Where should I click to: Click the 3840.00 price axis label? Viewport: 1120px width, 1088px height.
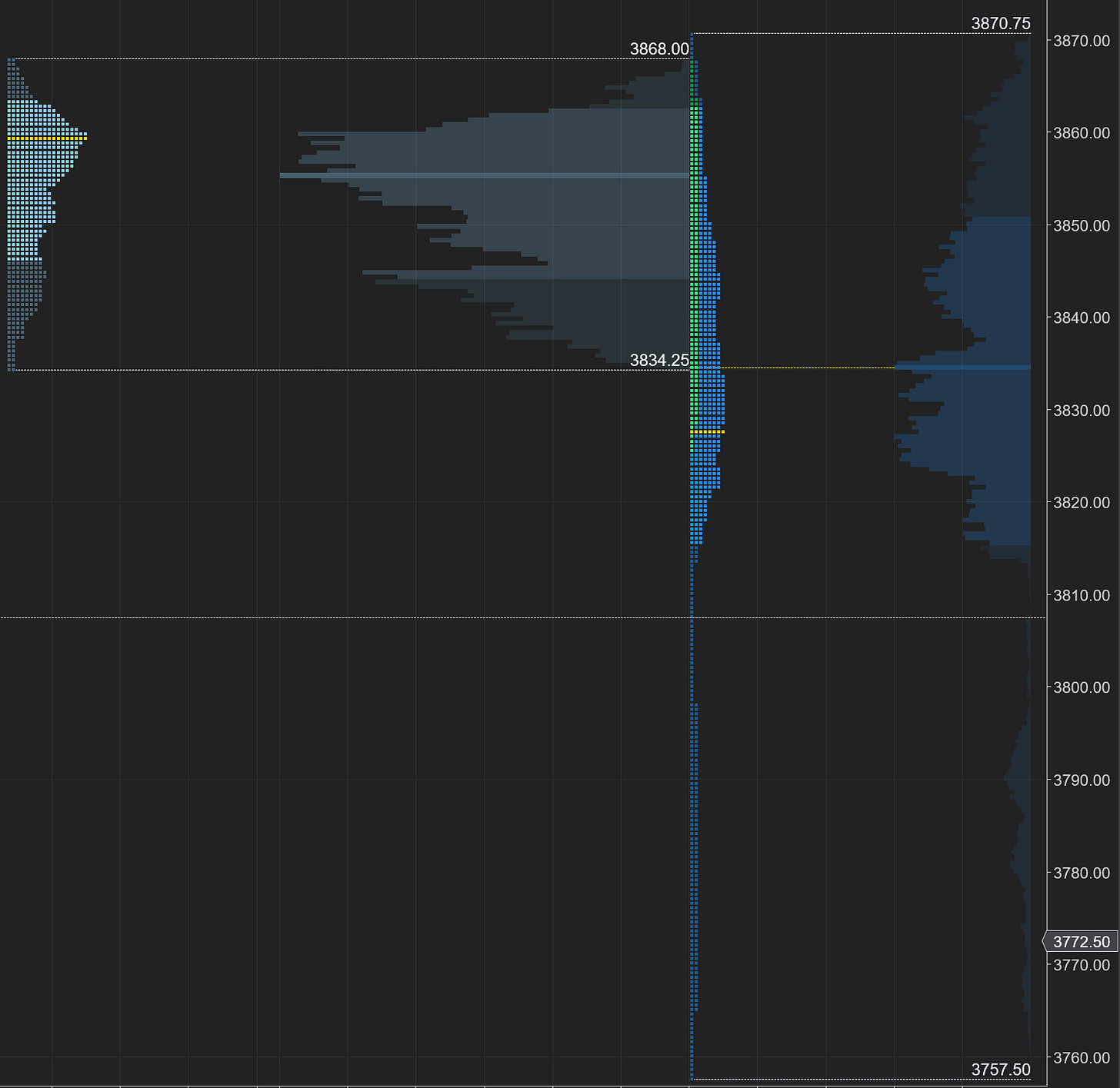point(1081,318)
